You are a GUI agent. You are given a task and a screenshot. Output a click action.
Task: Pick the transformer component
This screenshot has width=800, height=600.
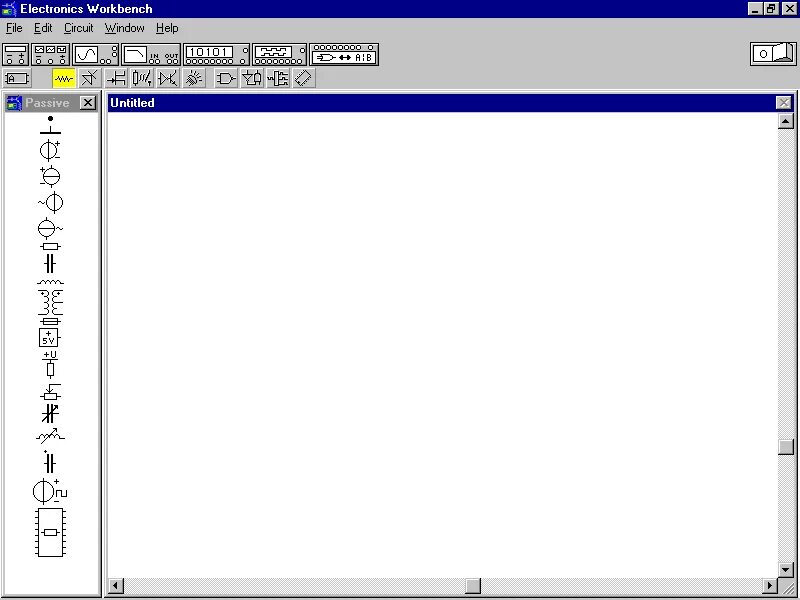click(51, 303)
